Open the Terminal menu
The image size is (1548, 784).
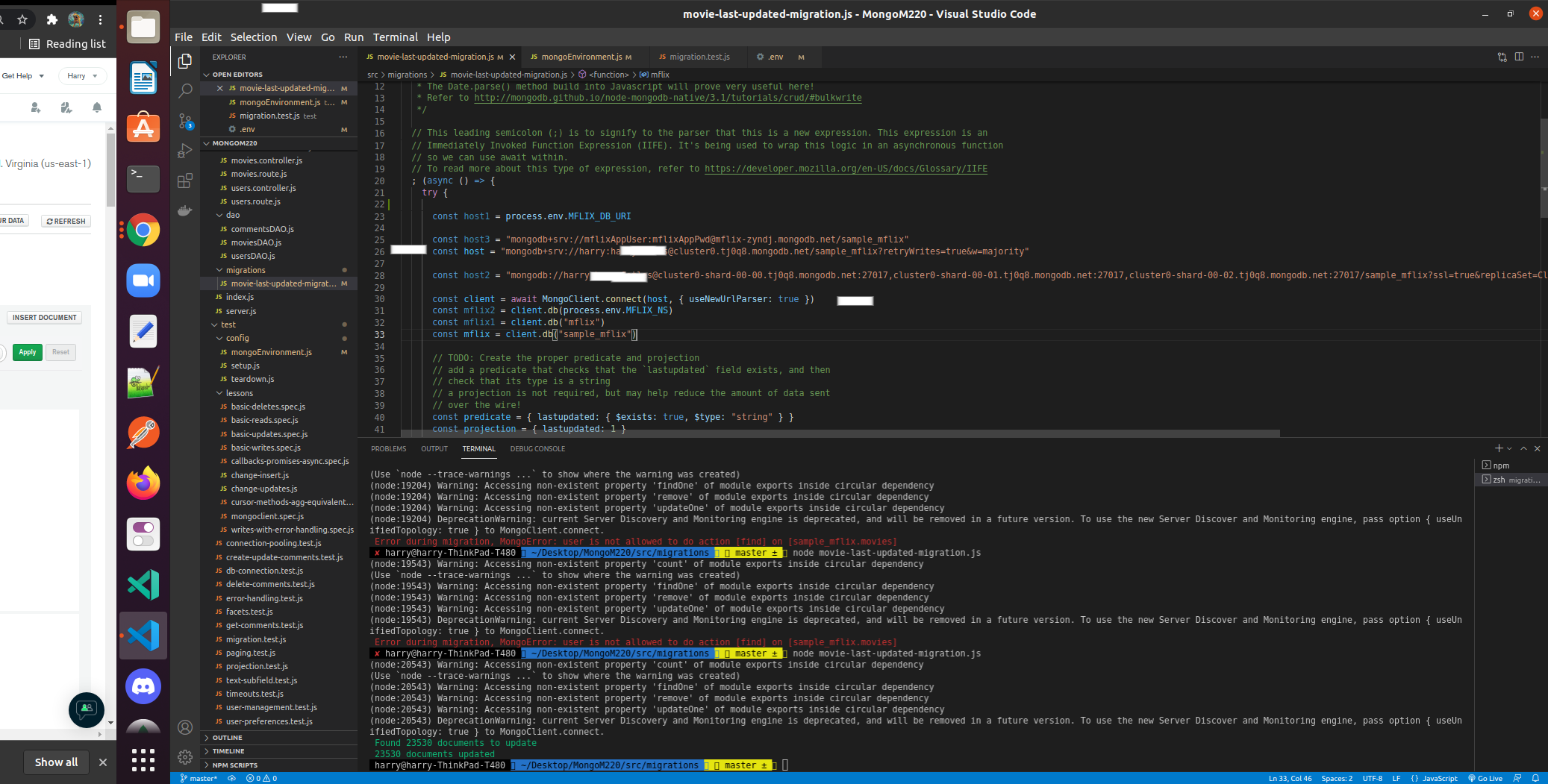point(395,37)
